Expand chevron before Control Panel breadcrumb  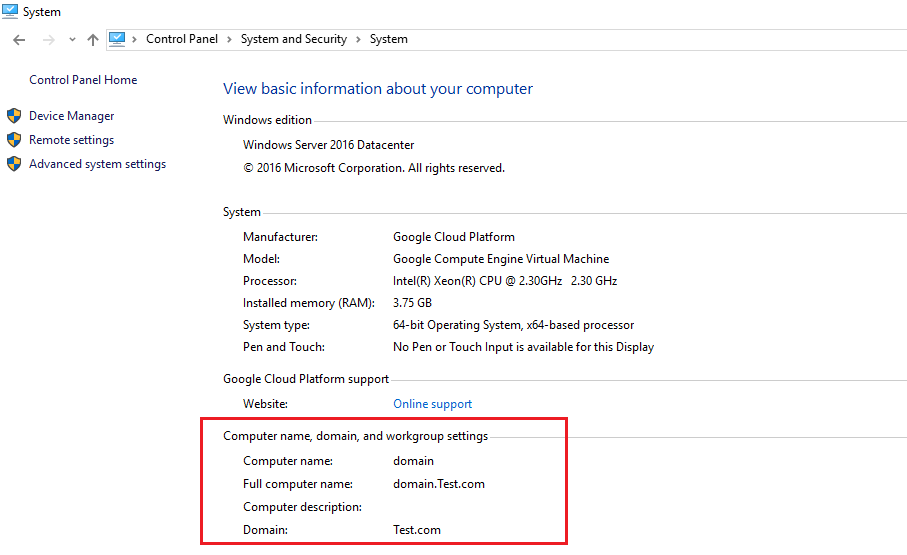click(135, 40)
